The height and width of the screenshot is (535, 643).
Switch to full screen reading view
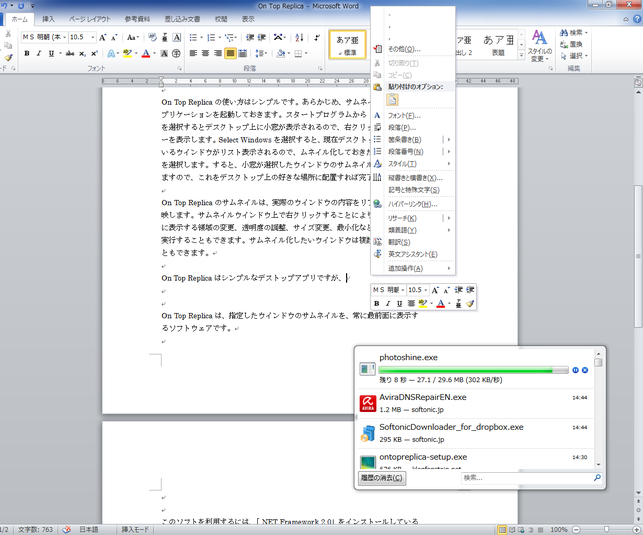click(x=512, y=530)
